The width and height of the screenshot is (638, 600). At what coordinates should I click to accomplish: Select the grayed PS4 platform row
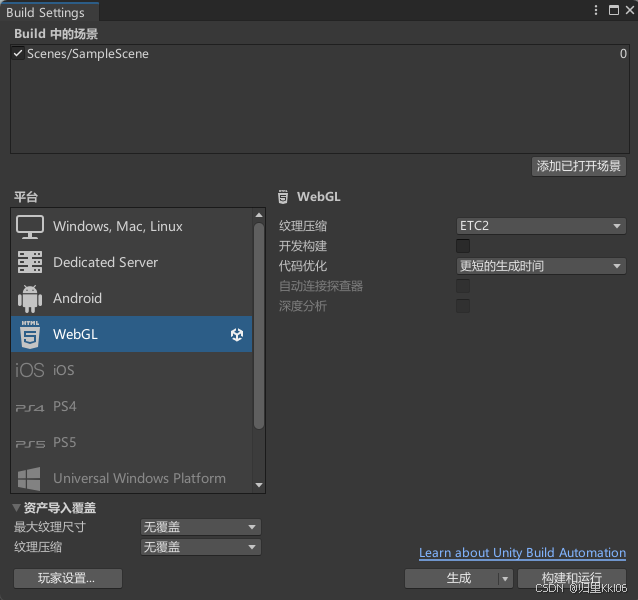132,406
